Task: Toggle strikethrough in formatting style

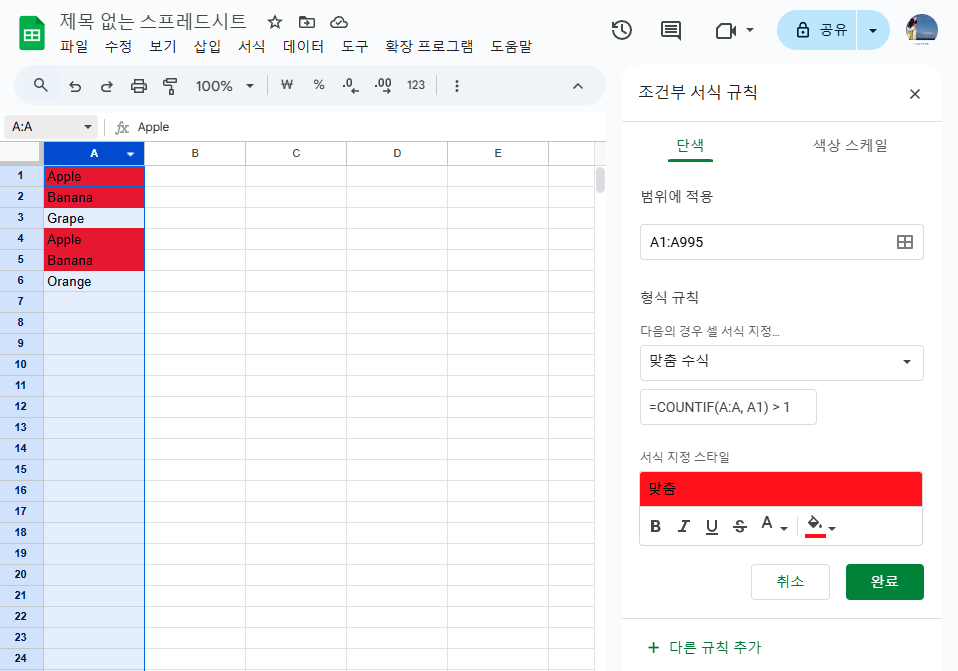Action: tap(739, 526)
